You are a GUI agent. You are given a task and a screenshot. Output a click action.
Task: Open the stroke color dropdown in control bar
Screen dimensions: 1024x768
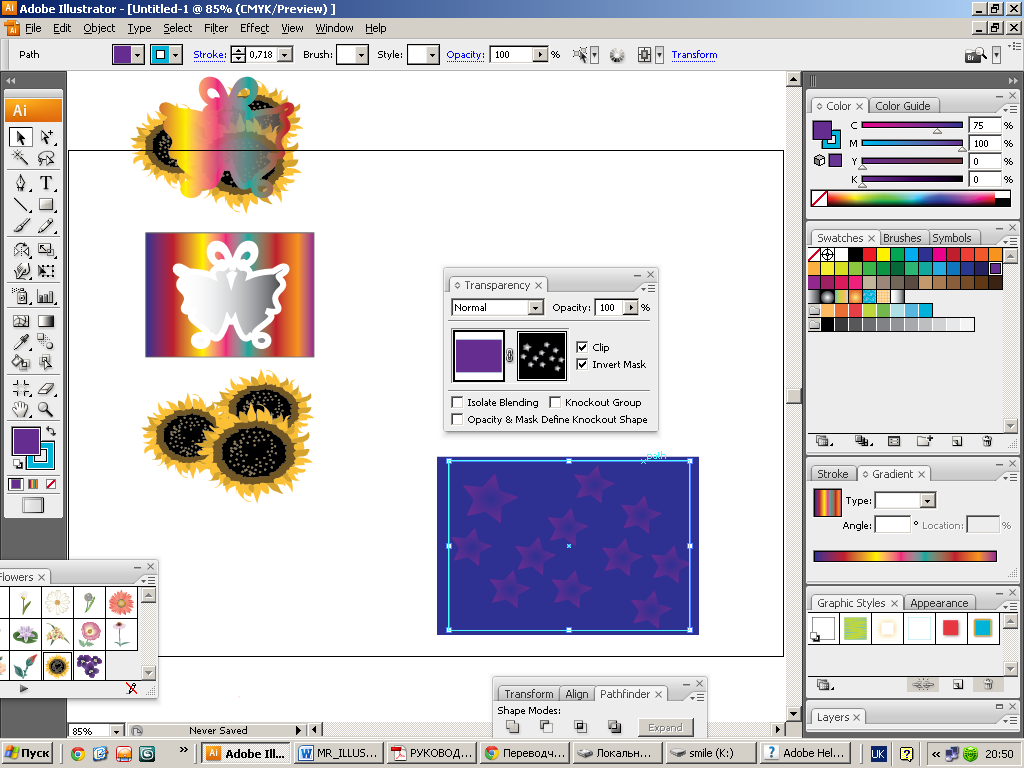pyautogui.click(x=175, y=55)
